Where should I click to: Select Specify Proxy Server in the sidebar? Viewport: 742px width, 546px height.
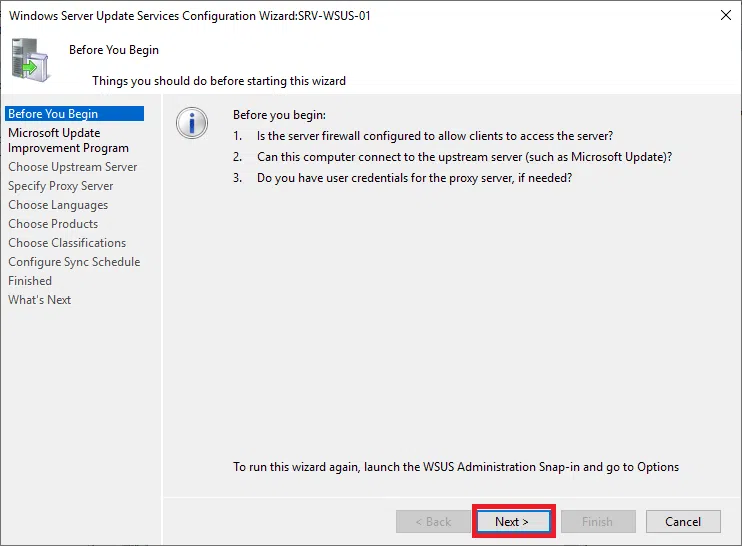pyautogui.click(x=60, y=186)
